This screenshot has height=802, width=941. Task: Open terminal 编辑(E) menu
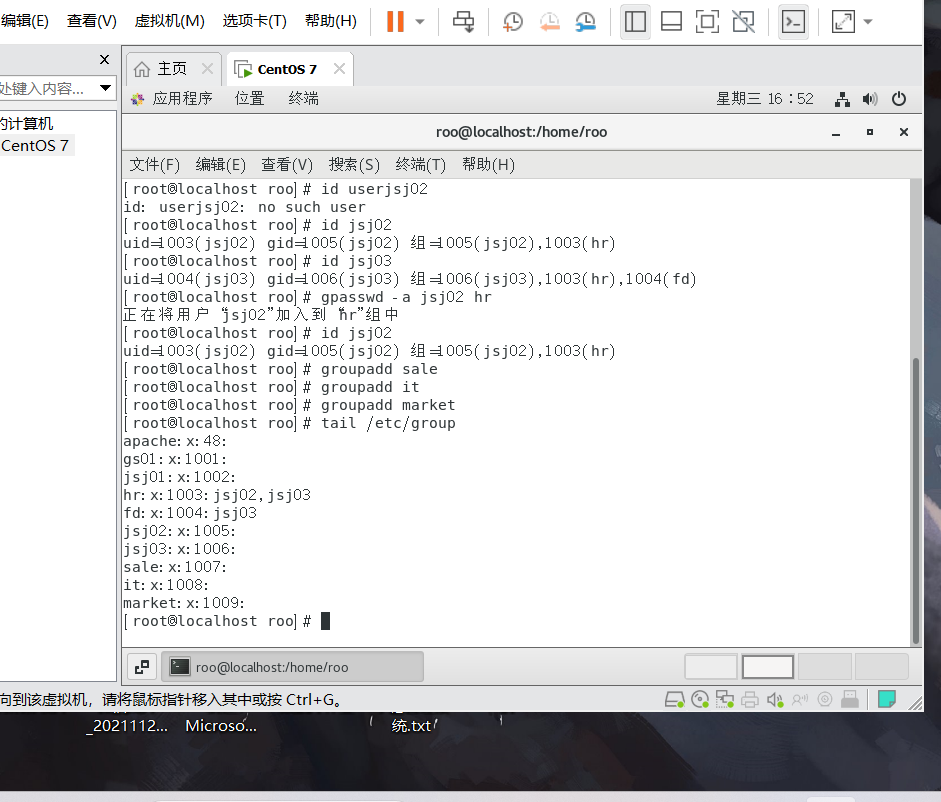[x=220, y=164]
